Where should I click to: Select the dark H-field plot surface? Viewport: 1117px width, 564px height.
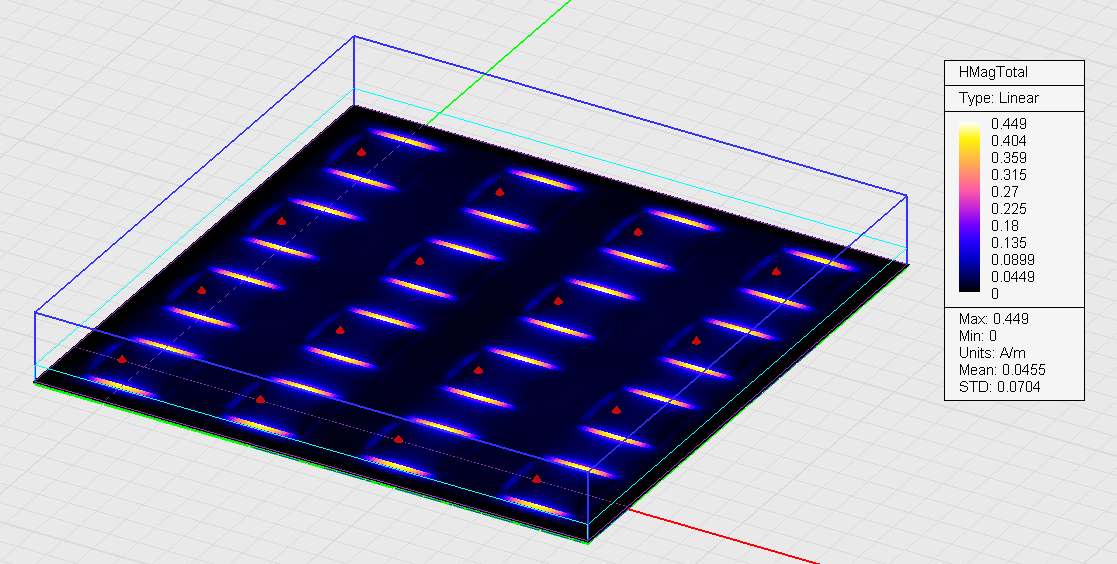tap(472, 324)
